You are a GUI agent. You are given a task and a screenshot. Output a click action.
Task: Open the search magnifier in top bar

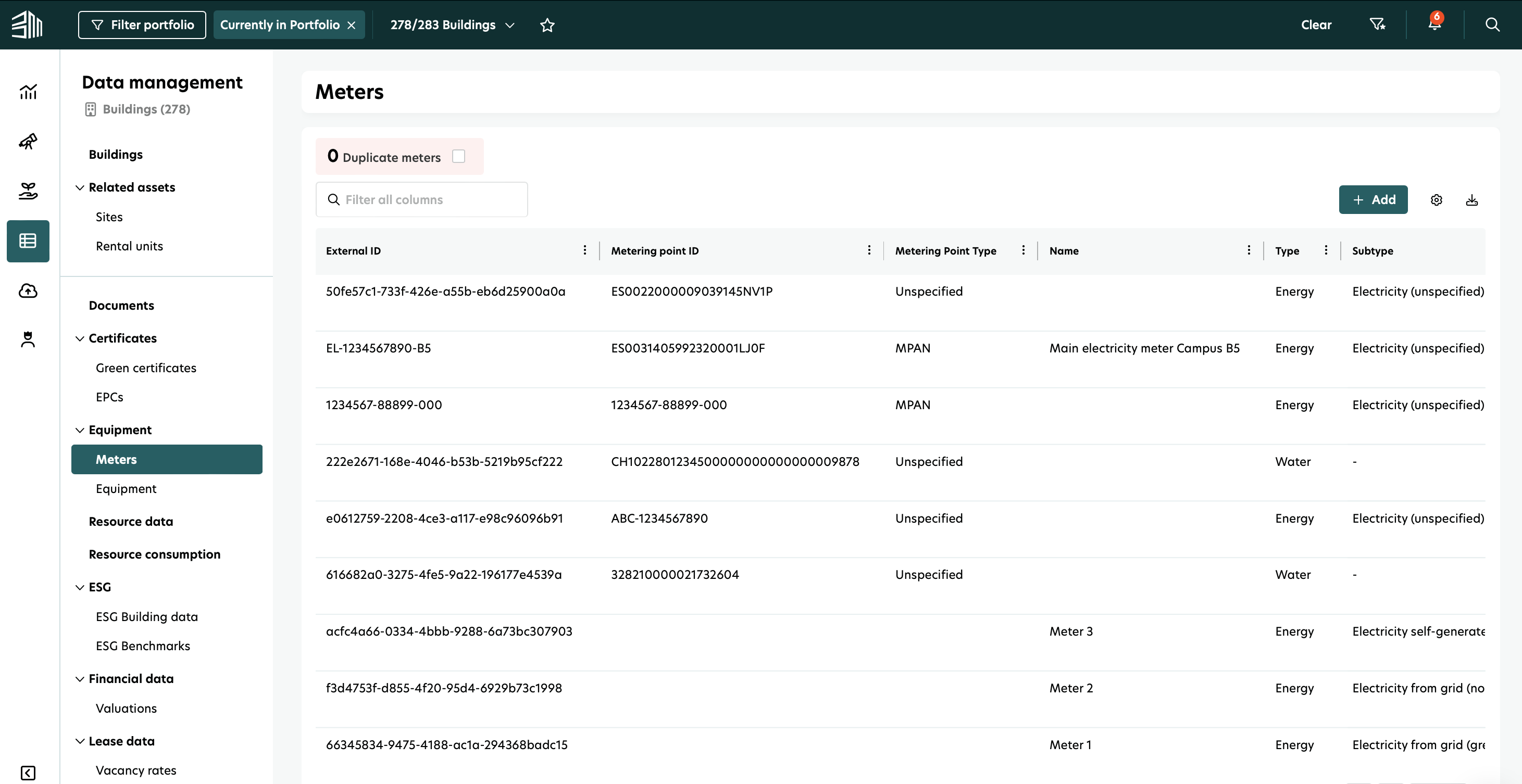(1492, 24)
